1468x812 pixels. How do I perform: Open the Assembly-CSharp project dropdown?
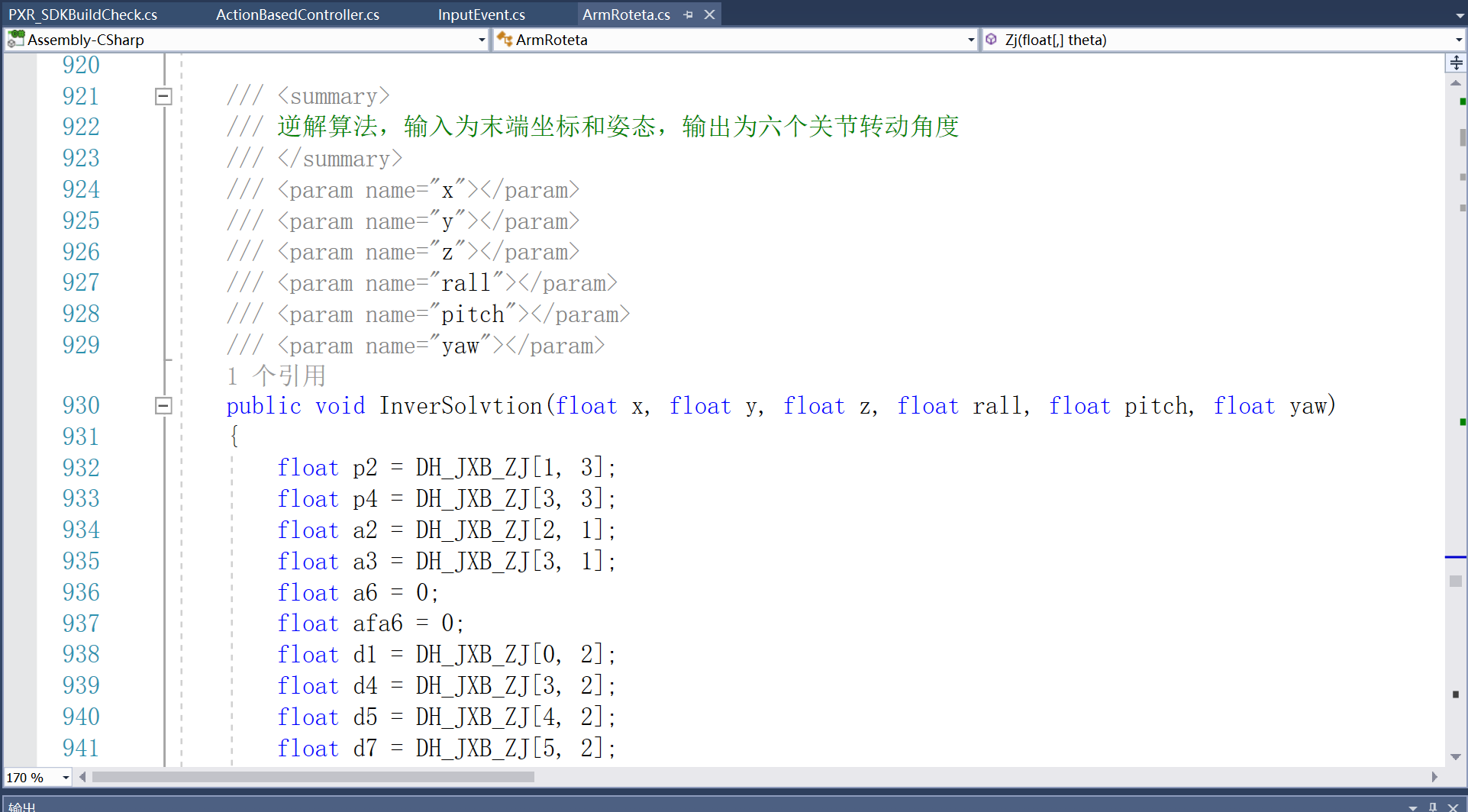pos(482,40)
